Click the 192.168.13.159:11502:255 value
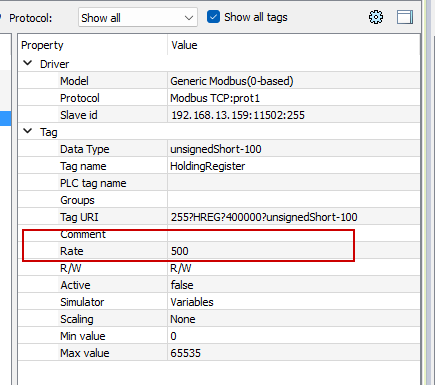The image size is (435, 385). click(238, 115)
